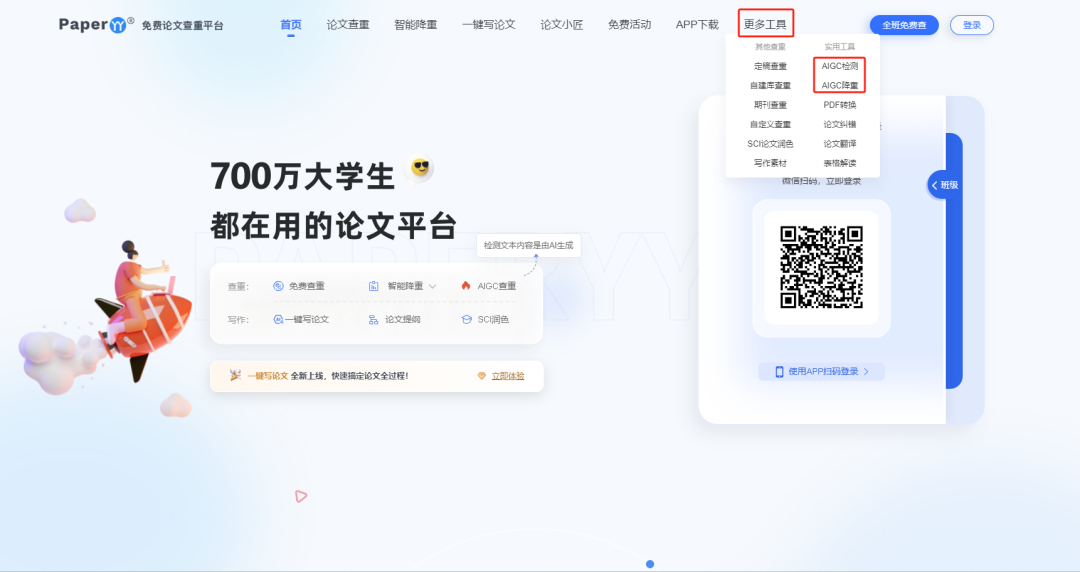The width and height of the screenshot is (1080, 572).
Task: Click the 登录 button
Action: (x=972, y=25)
